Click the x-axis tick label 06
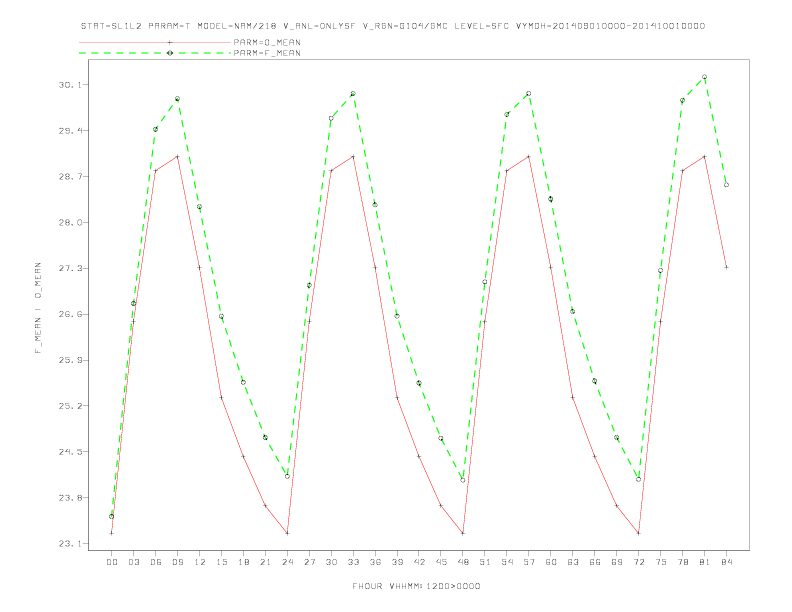The image size is (792, 612). pos(156,562)
